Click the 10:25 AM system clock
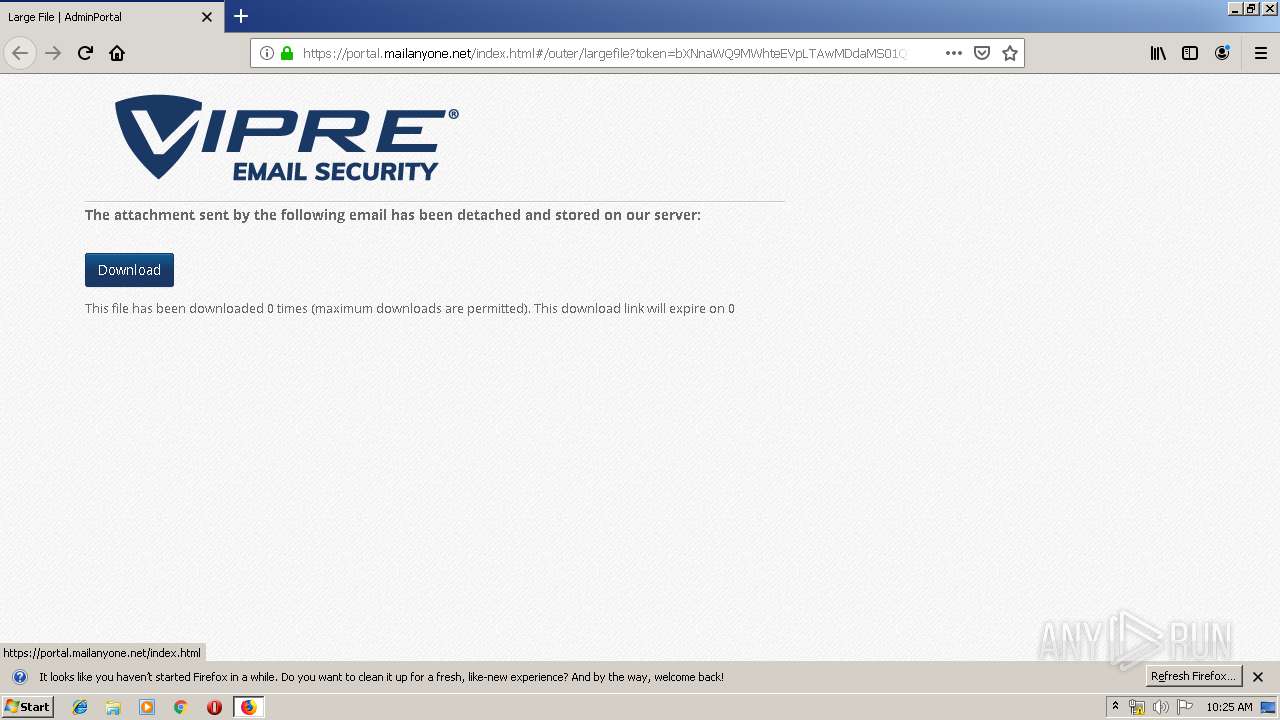This screenshot has width=1280, height=720. (x=1229, y=707)
